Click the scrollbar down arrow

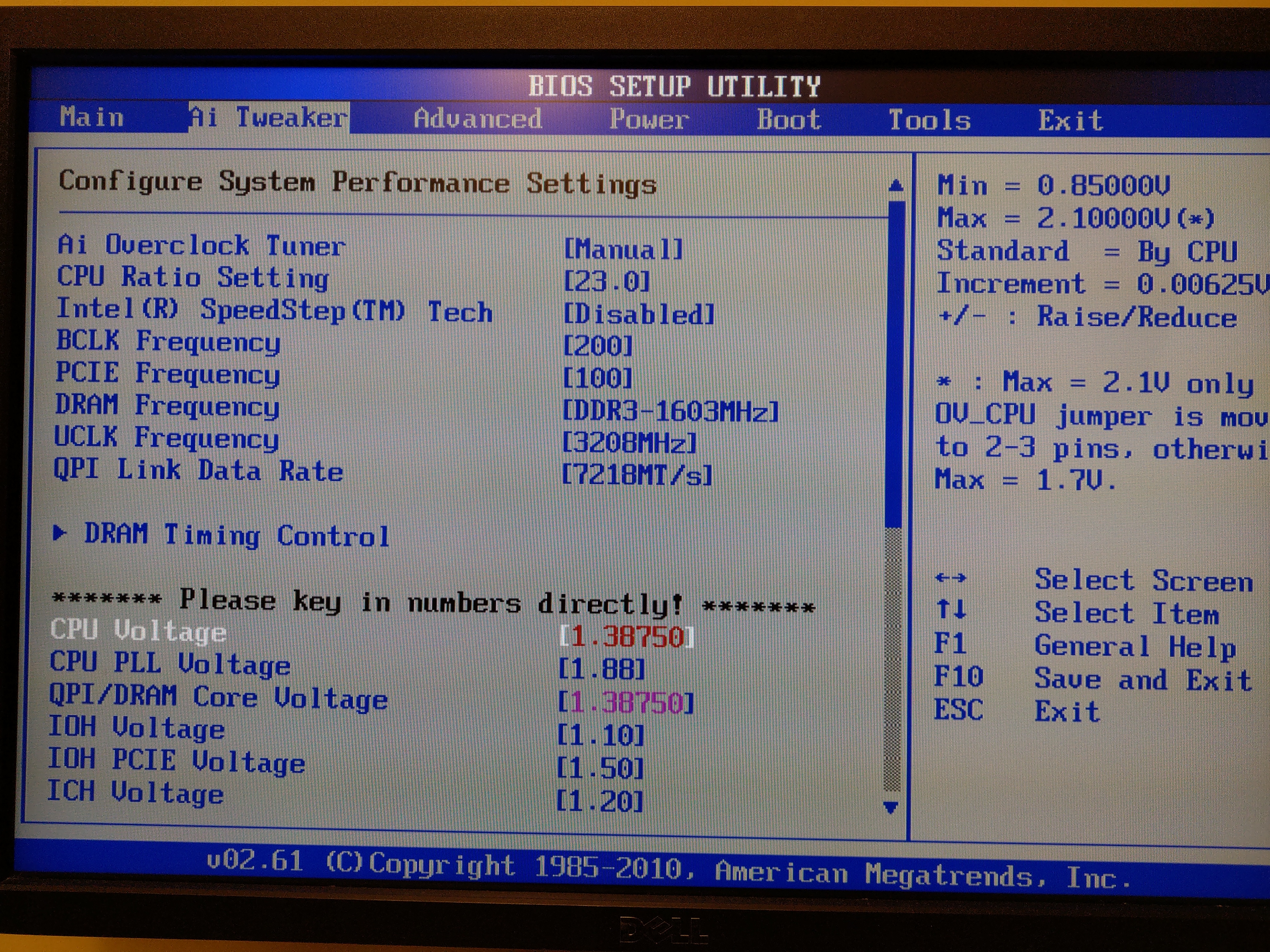(x=890, y=807)
